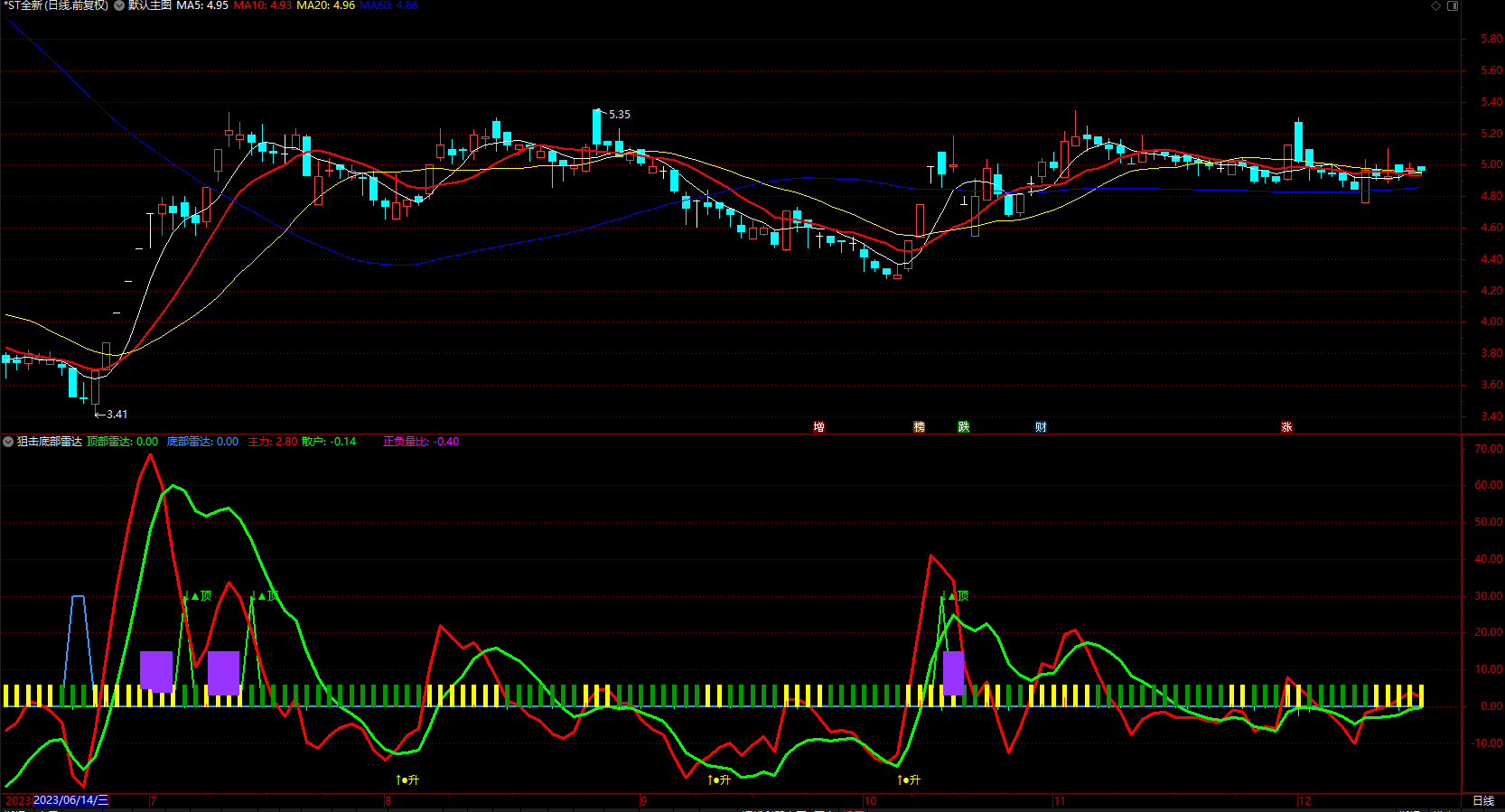Image resolution: width=1505 pixels, height=812 pixels.
Task: Expand the 狙击底部雷达 indicator dropdown arrow
Action: 8,442
